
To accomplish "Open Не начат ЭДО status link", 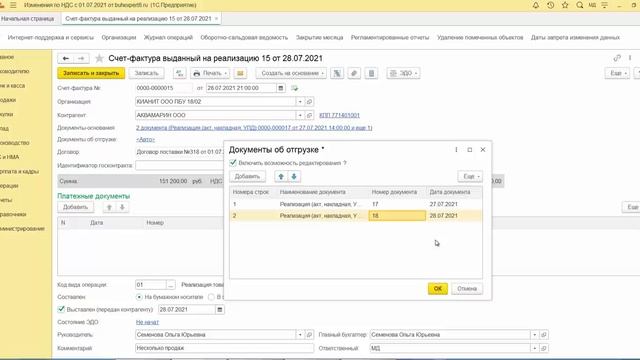I will pyautogui.click(x=147, y=322).
